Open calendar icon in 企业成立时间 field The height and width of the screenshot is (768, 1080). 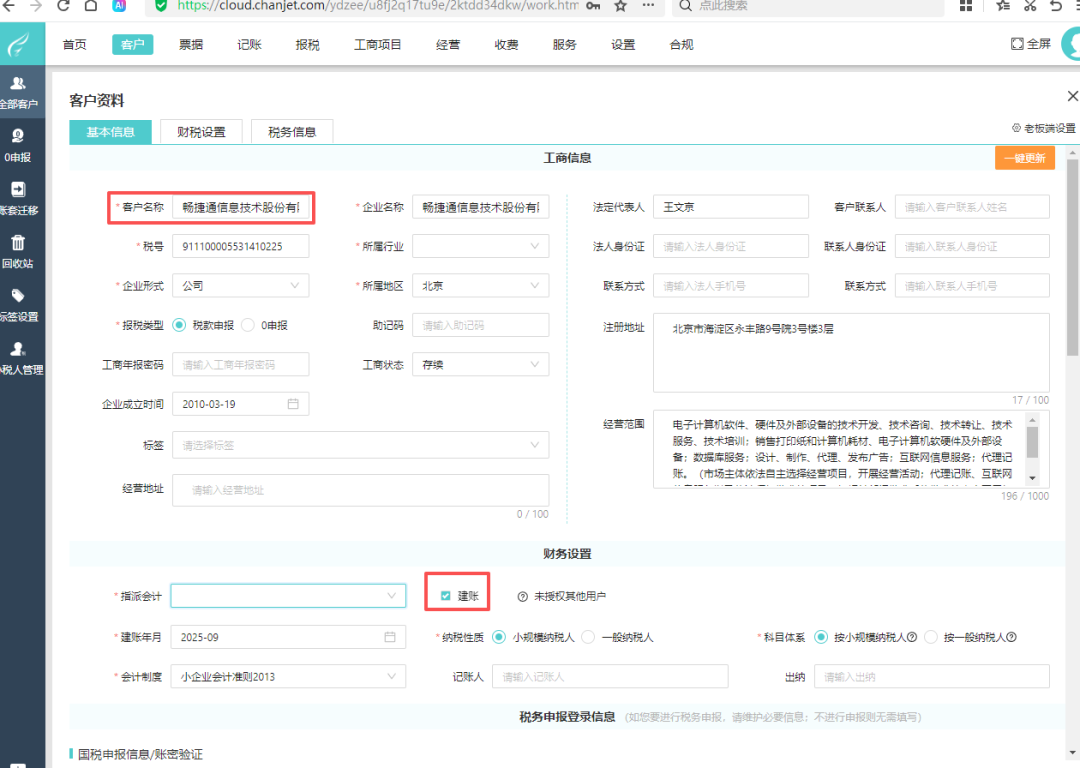293,404
